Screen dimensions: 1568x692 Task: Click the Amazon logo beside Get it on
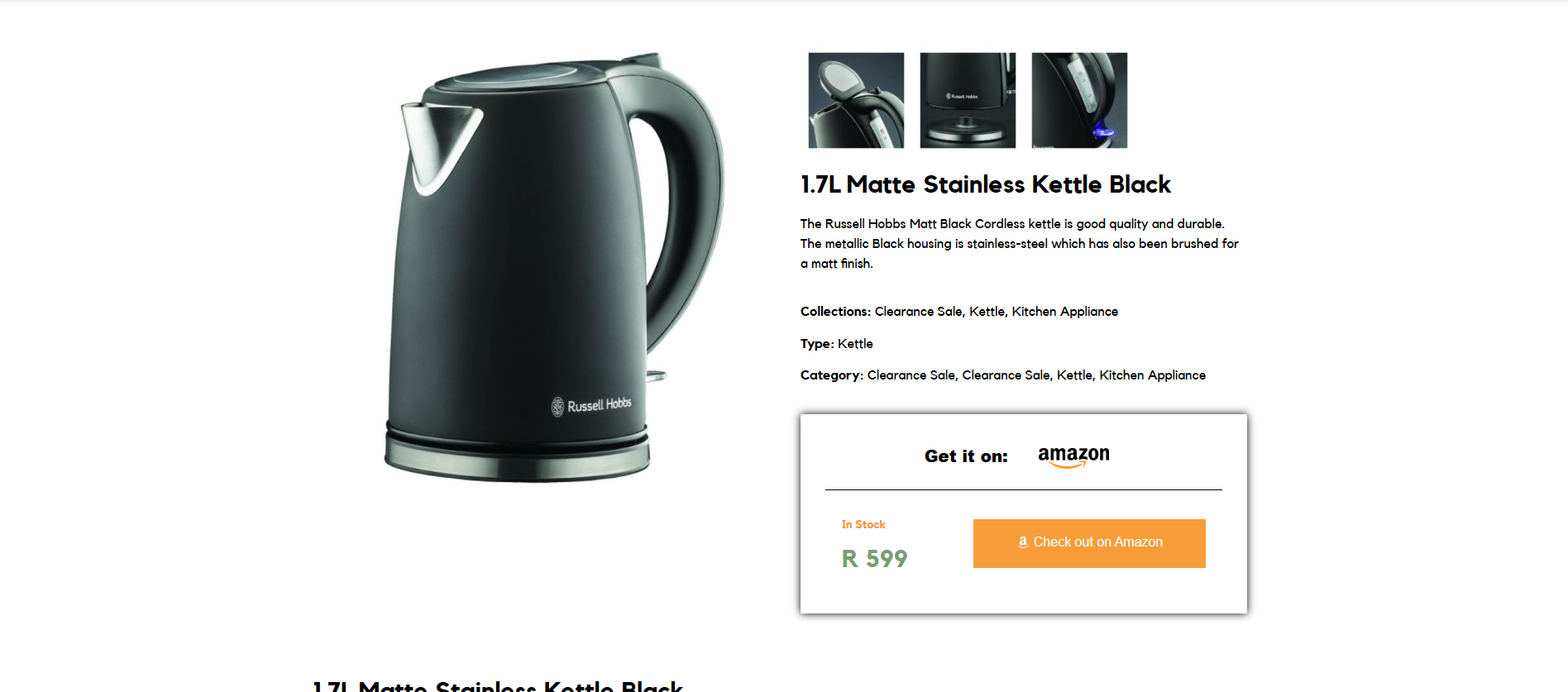(1073, 456)
